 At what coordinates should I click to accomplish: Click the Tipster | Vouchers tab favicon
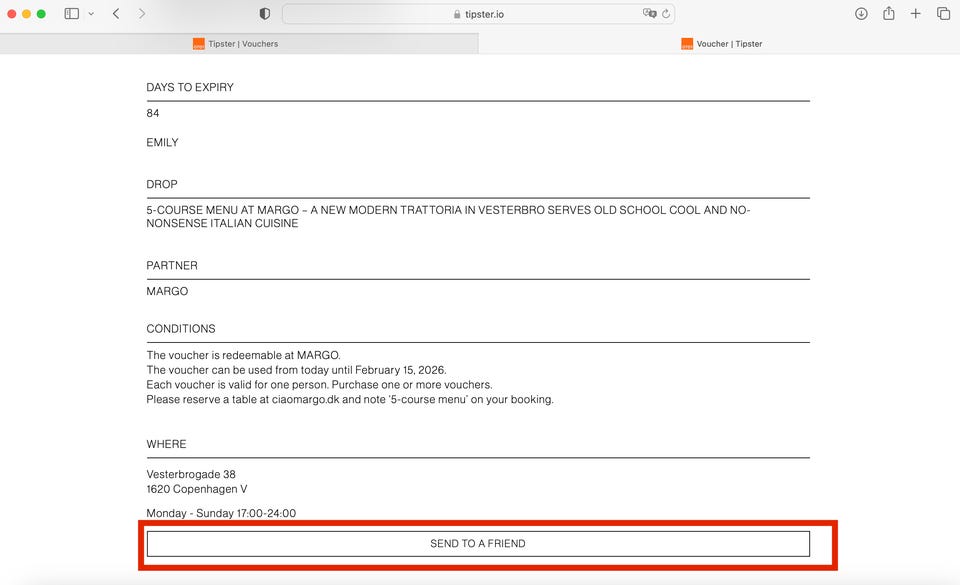click(x=198, y=43)
